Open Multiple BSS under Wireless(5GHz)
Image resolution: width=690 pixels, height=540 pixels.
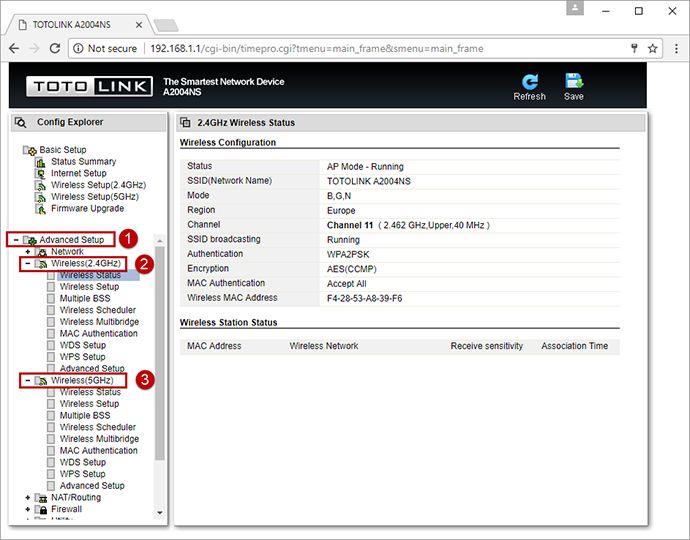[85, 415]
